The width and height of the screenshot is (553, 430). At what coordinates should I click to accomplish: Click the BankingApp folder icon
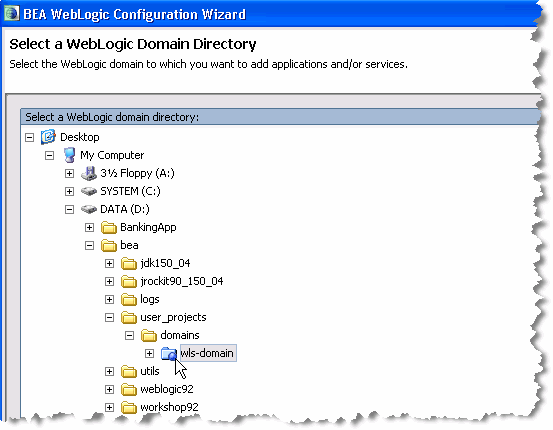coord(109,228)
